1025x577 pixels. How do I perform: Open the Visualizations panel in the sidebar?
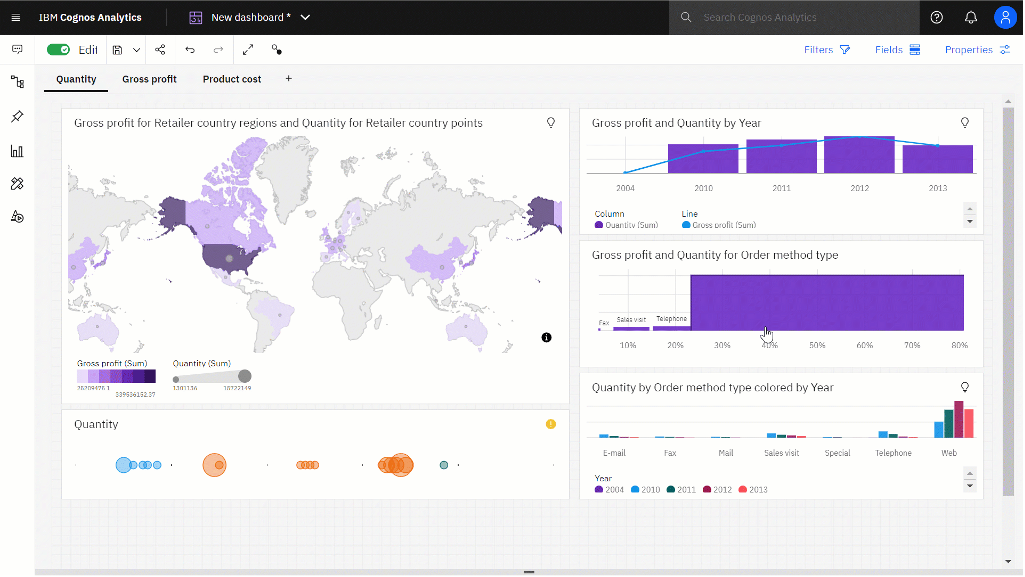[x=16, y=150]
